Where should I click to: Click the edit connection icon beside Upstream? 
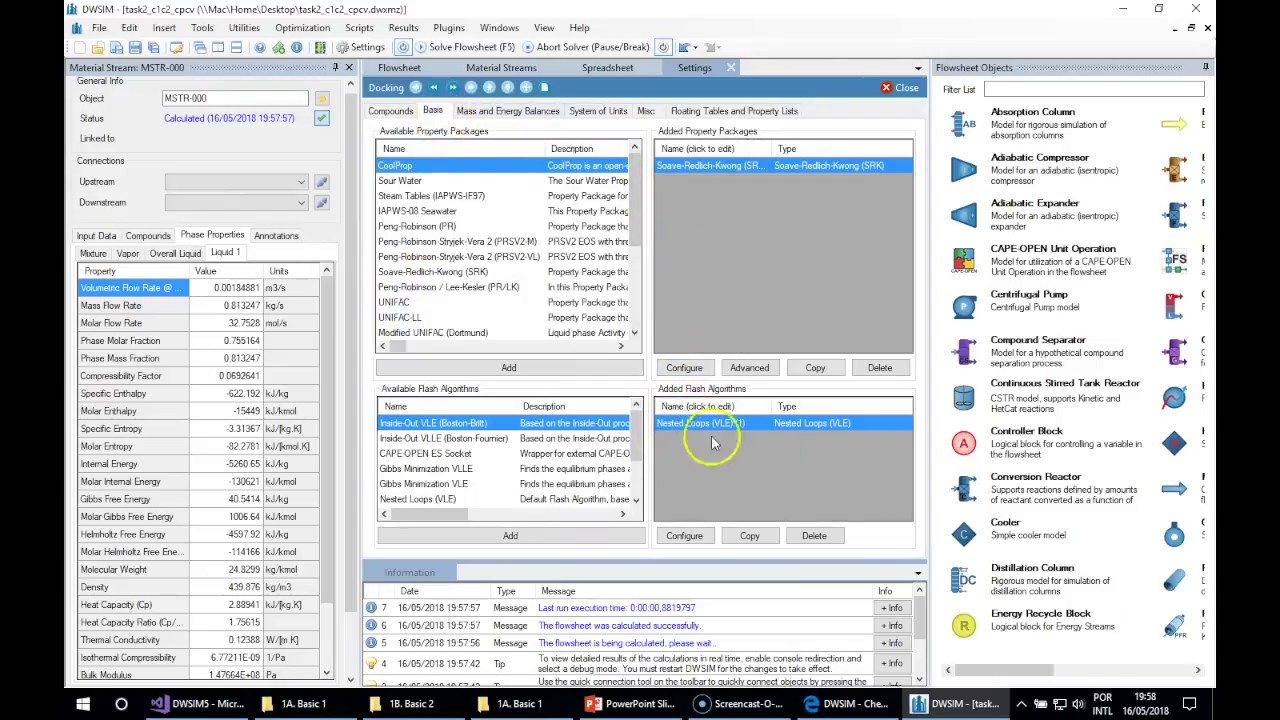pyautogui.click(x=321, y=182)
